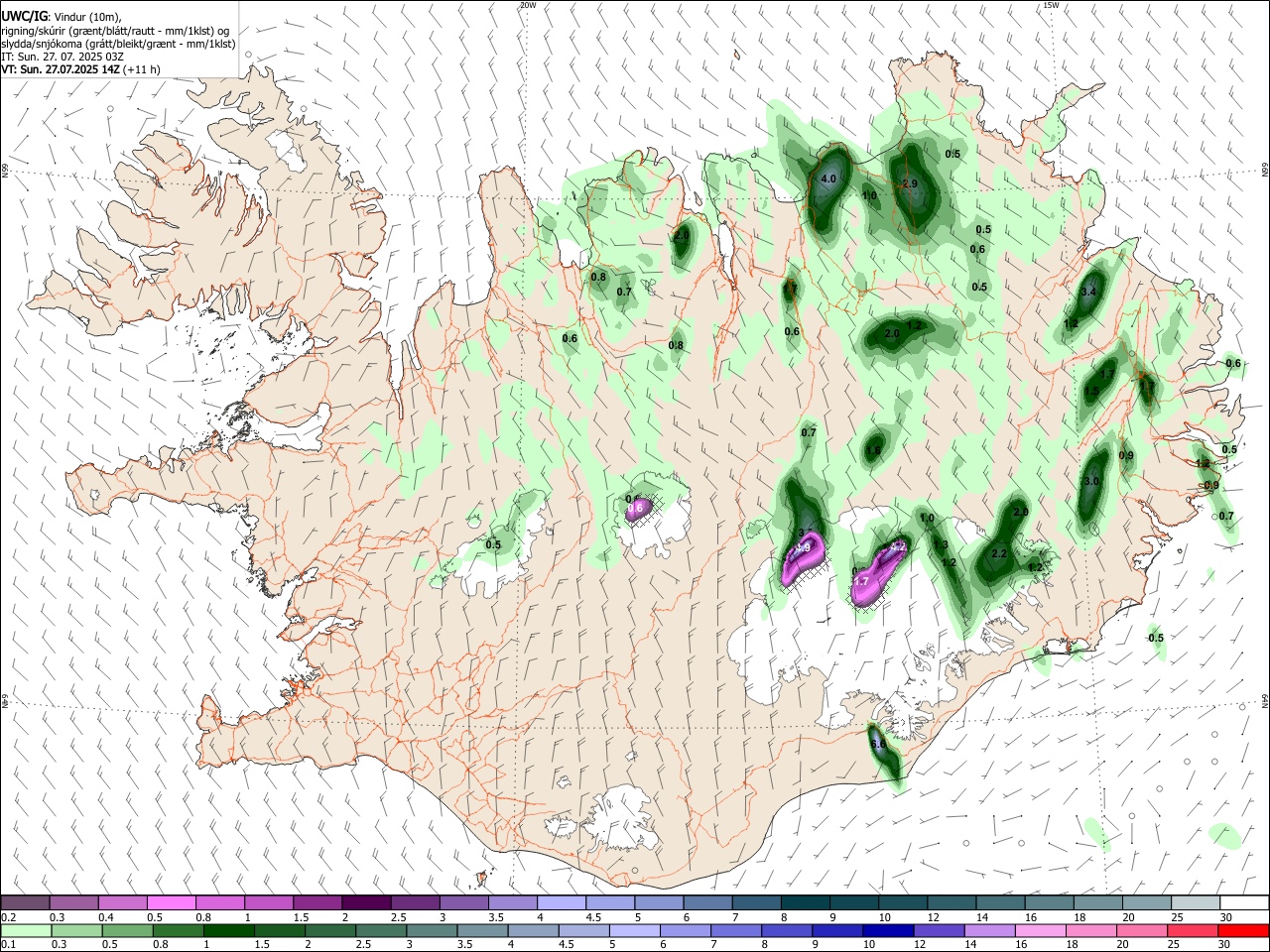Pick the snow legend swatch starting at 0.8
The image size is (1270, 952).
tap(220, 903)
